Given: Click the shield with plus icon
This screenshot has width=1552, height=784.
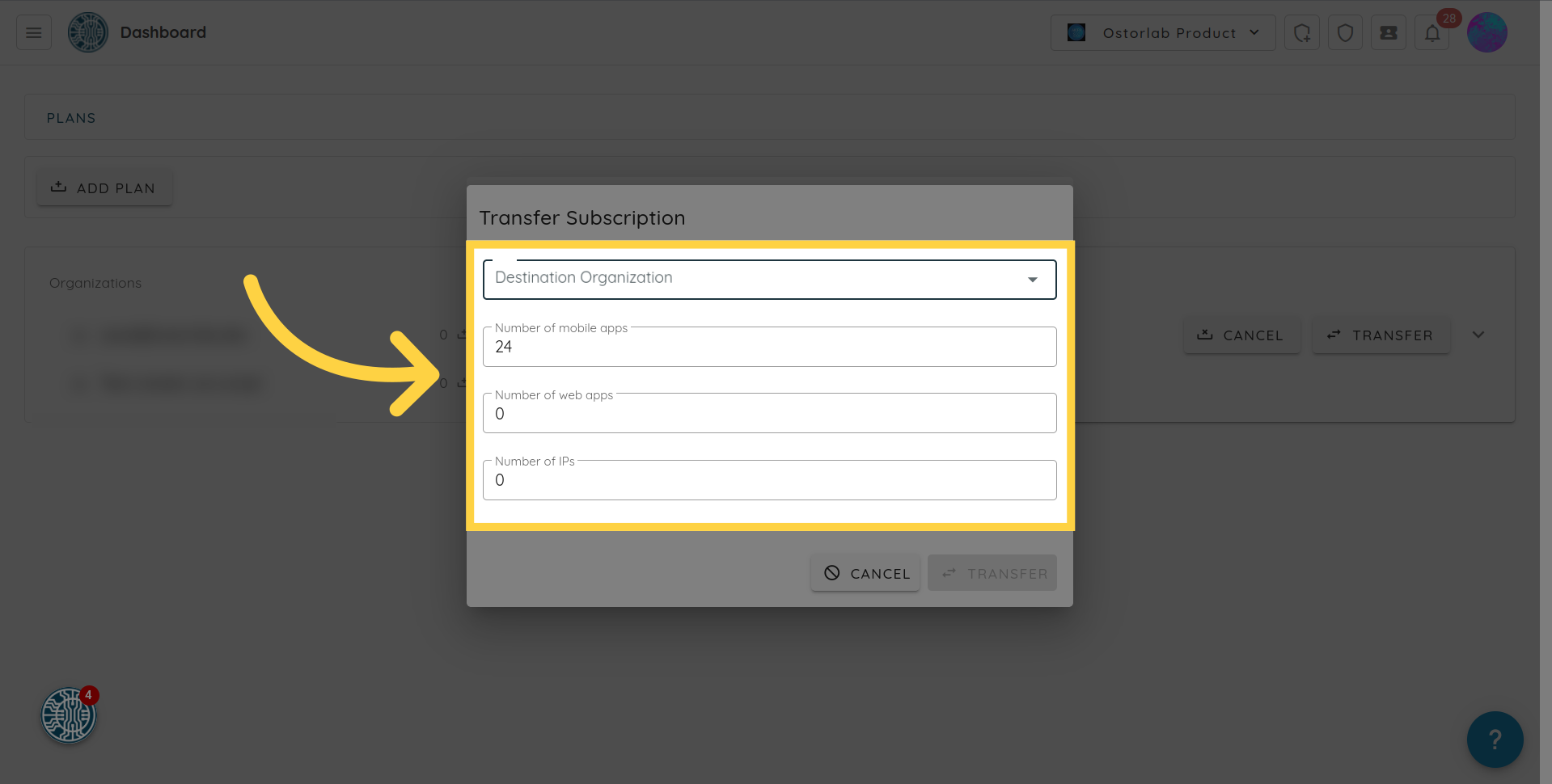Looking at the screenshot, I should click(1301, 33).
